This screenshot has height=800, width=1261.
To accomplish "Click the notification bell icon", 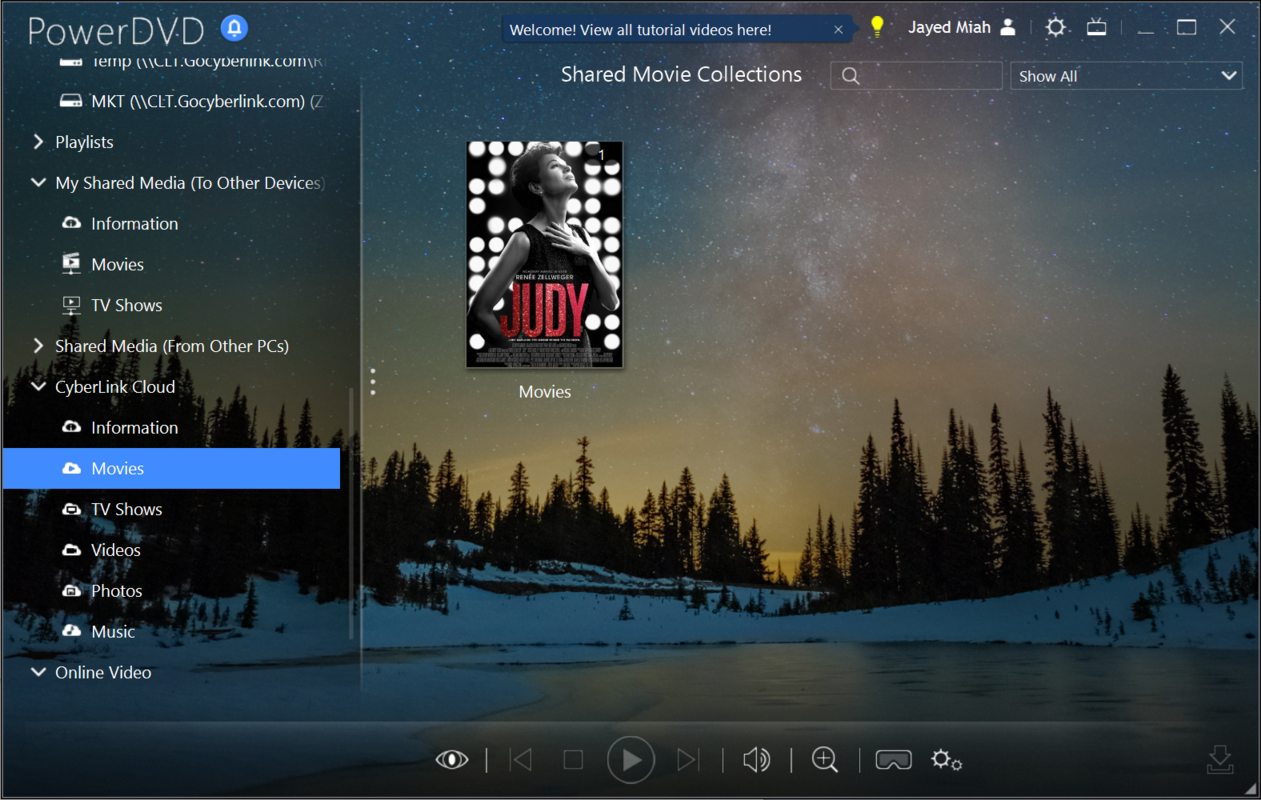I will [234, 28].
